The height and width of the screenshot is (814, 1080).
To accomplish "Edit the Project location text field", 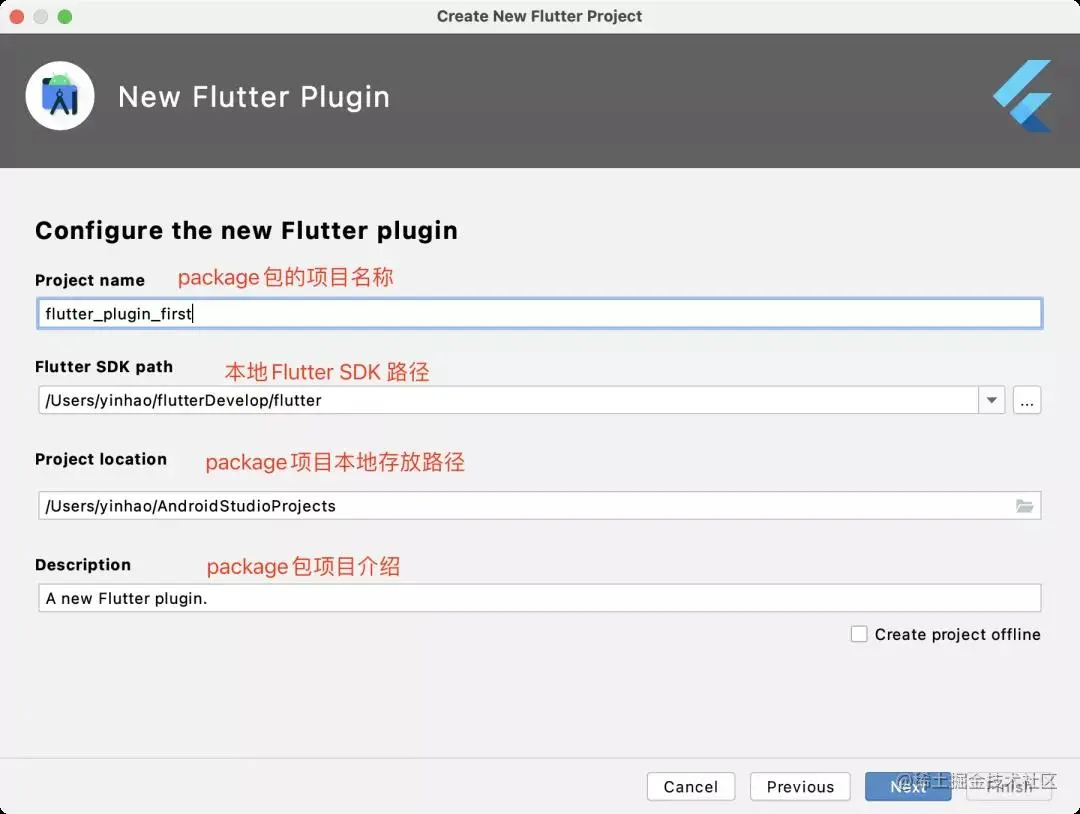I will pos(539,506).
